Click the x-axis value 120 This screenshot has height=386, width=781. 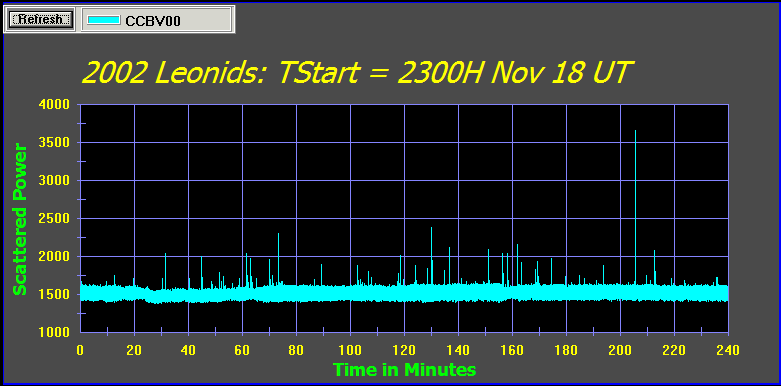[x=404, y=350]
